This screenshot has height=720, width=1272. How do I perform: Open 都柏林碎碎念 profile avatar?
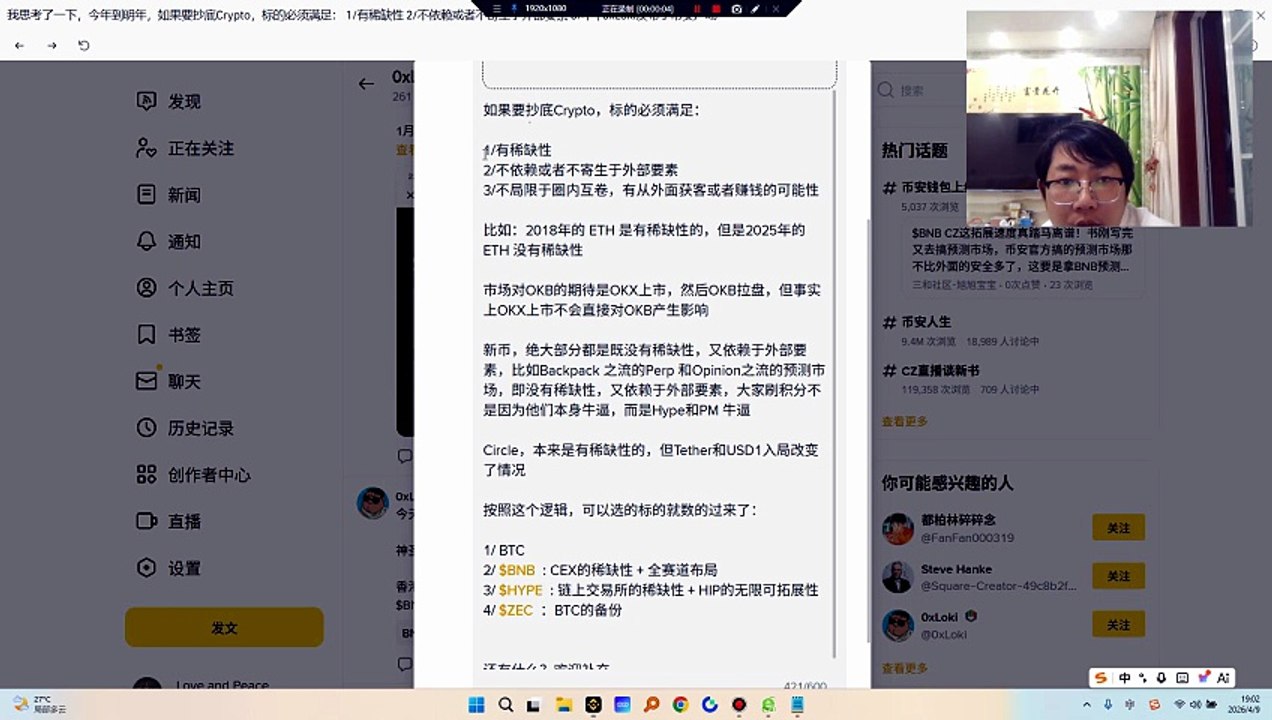pos(897,528)
